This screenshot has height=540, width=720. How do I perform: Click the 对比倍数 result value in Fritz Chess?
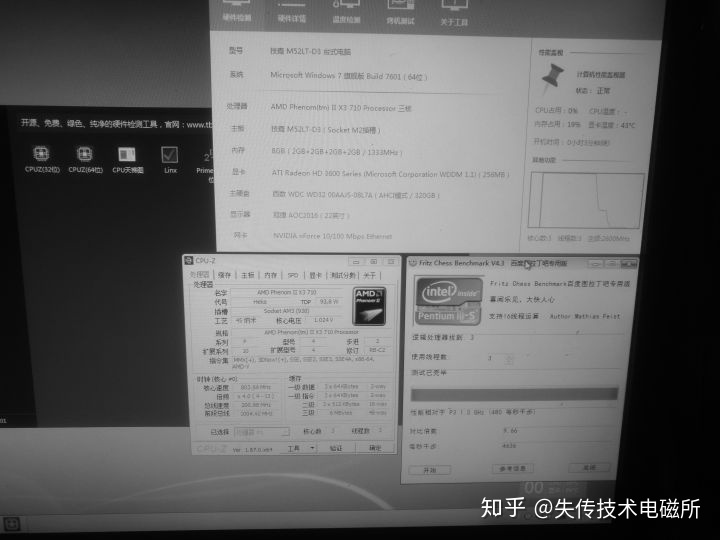[x=510, y=431]
